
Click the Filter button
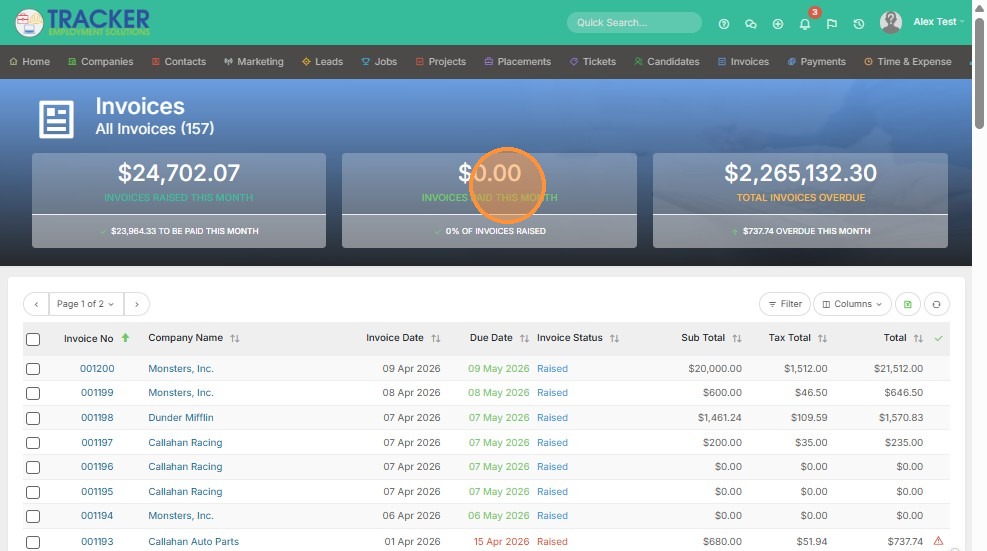(785, 304)
